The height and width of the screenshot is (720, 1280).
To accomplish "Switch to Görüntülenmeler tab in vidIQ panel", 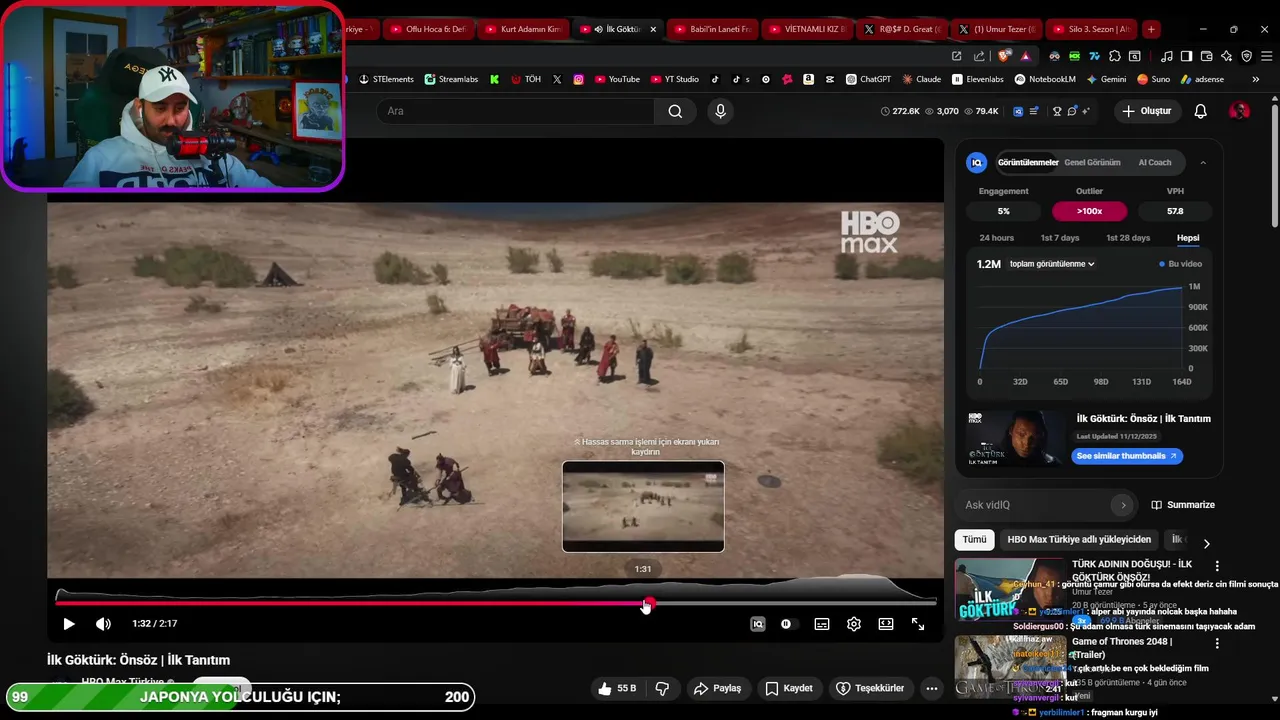I will 1028,162.
